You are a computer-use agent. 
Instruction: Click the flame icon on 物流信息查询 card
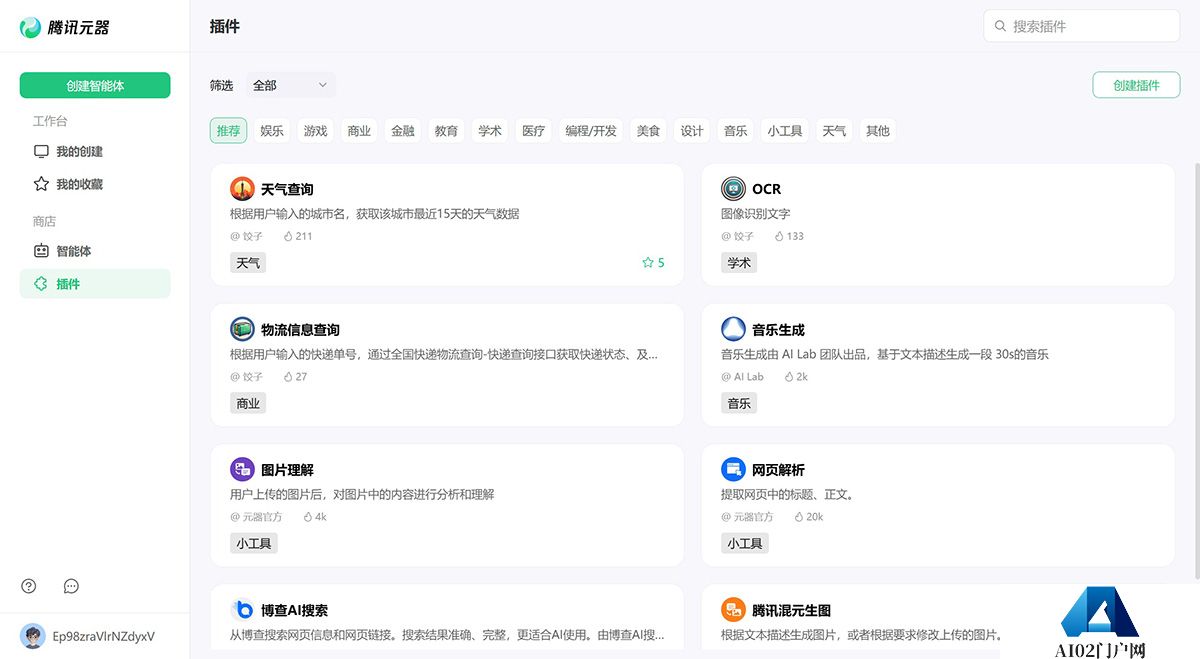coord(288,377)
